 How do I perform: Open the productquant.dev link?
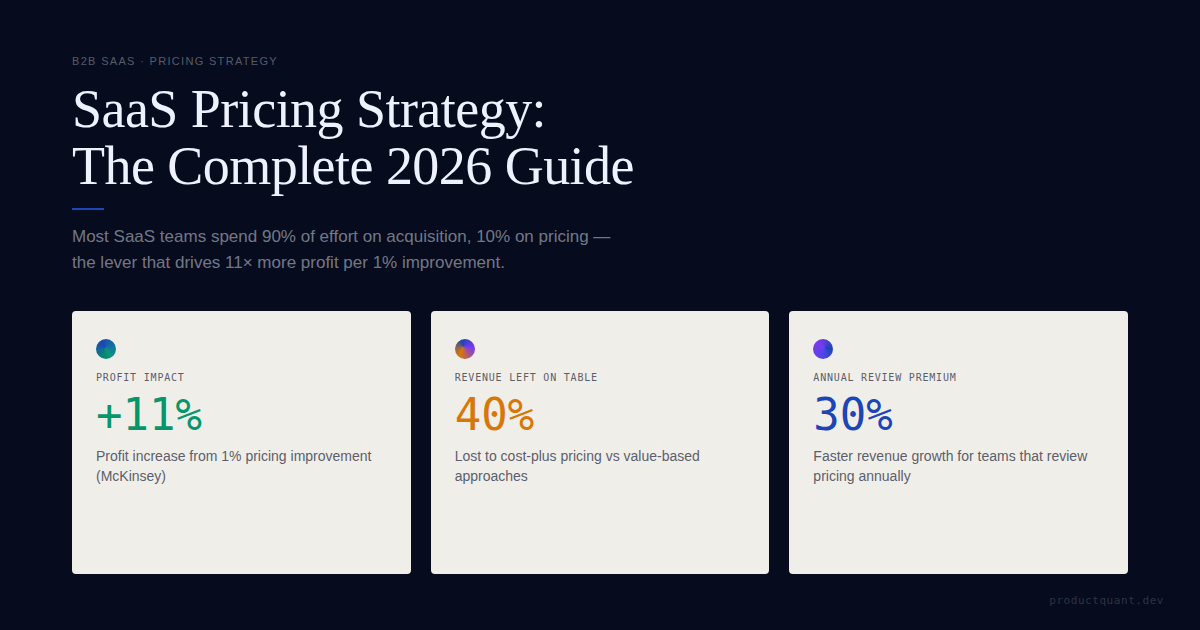[1106, 600]
